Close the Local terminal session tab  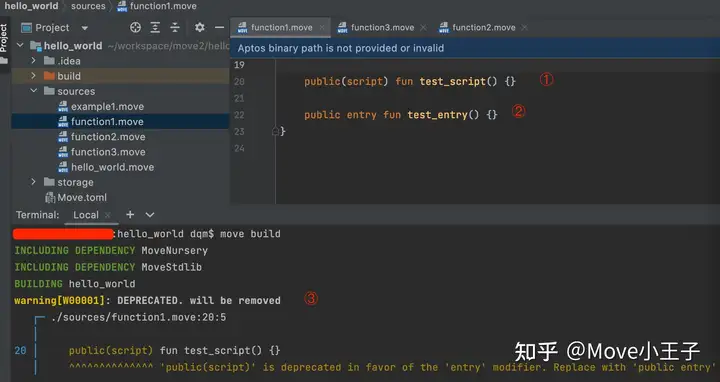pyautogui.click(x=107, y=215)
